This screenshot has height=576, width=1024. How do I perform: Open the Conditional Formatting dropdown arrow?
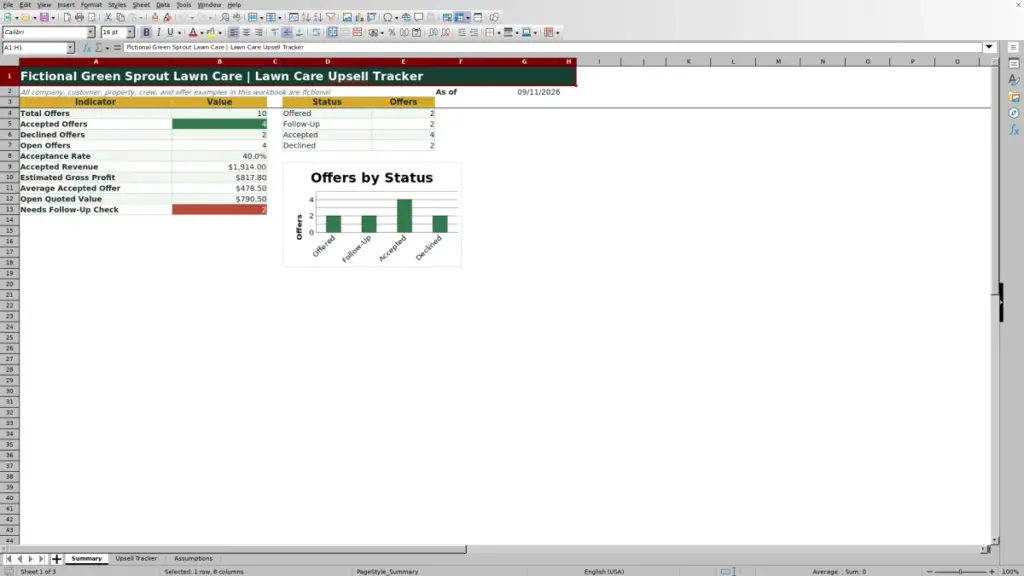pyautogui.click(x=557, y=33)
